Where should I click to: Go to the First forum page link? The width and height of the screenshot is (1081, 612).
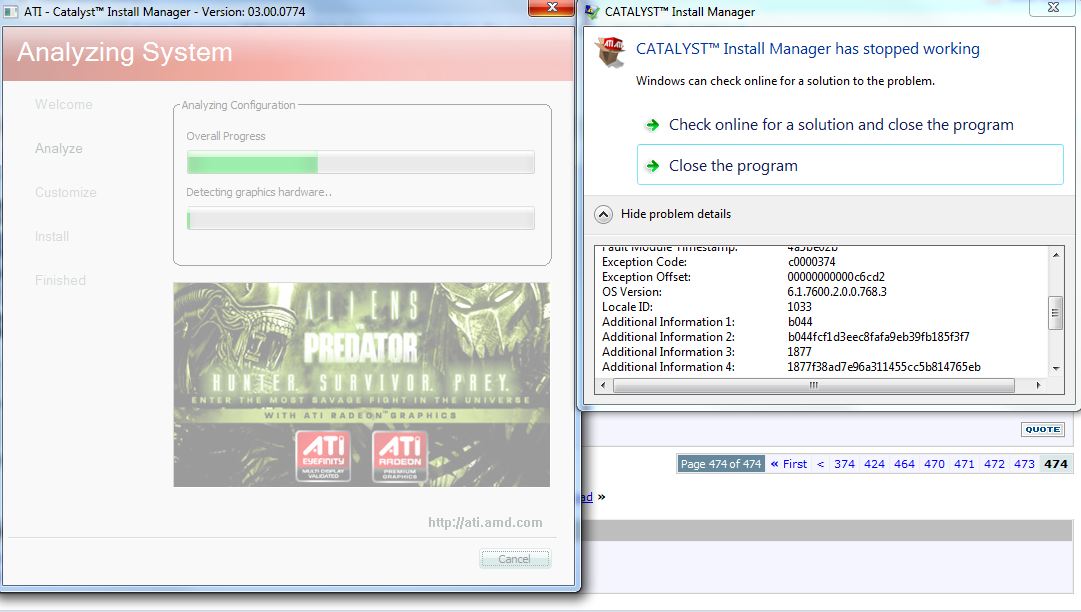tap(789, 464)
